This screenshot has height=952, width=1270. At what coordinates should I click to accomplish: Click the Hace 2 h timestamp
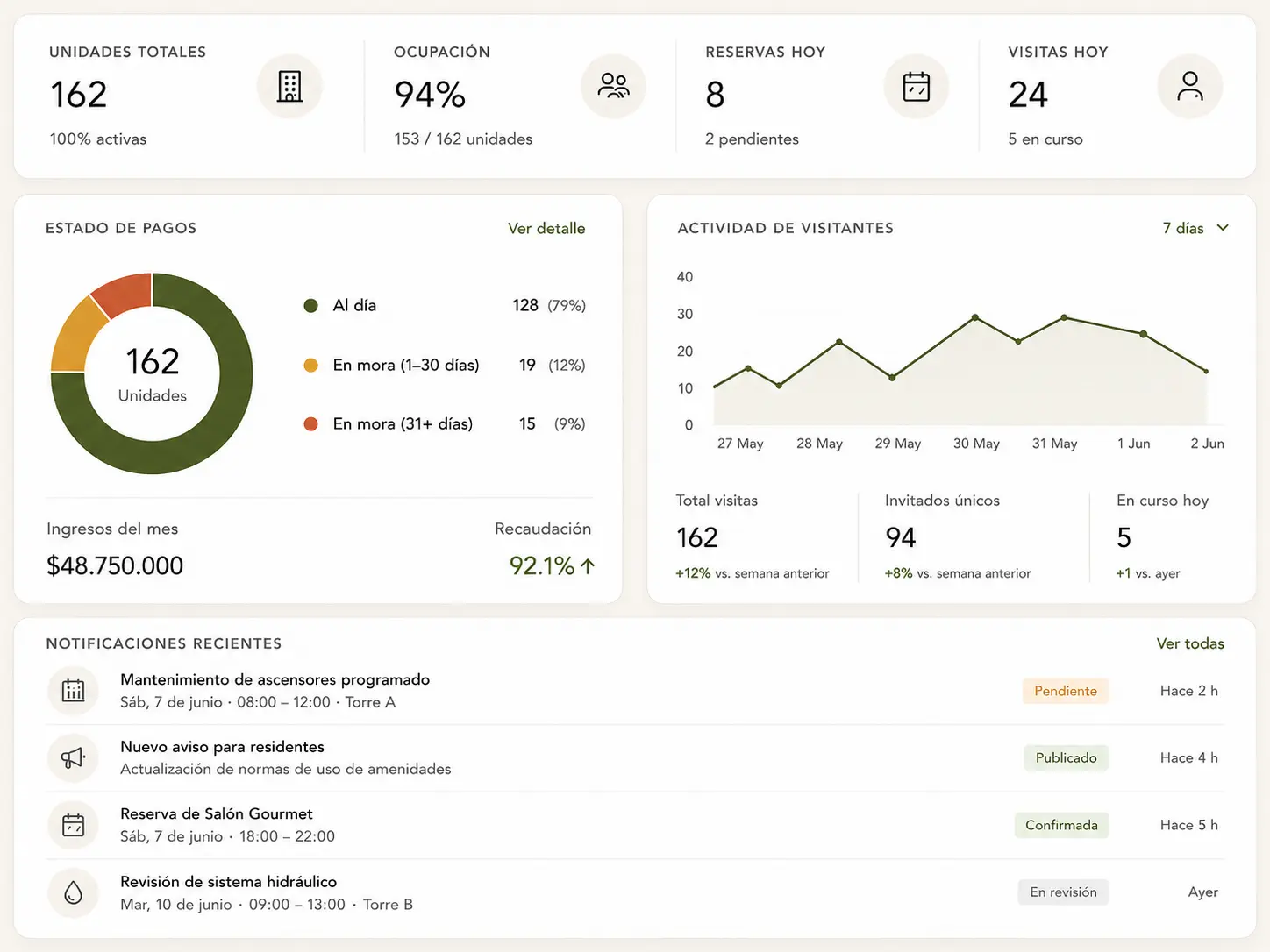tap(1189, 691)
